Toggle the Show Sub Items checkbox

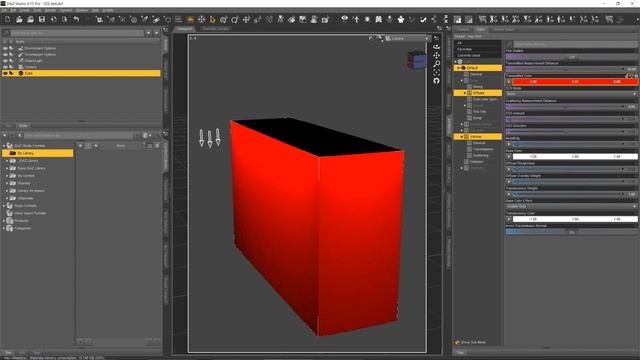pos(457,342)
